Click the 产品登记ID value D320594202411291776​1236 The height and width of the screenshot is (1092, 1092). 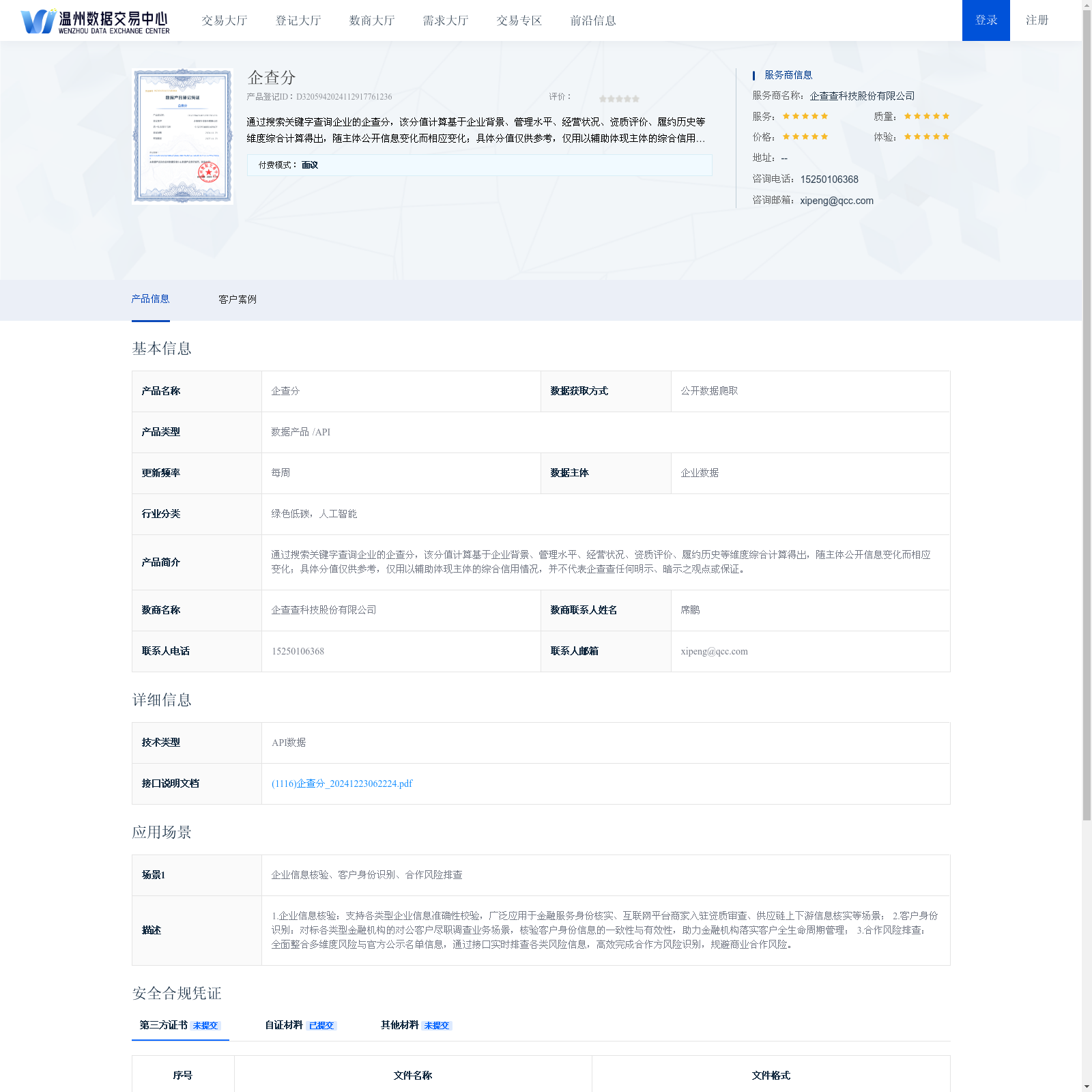click(x=344, y=97)
